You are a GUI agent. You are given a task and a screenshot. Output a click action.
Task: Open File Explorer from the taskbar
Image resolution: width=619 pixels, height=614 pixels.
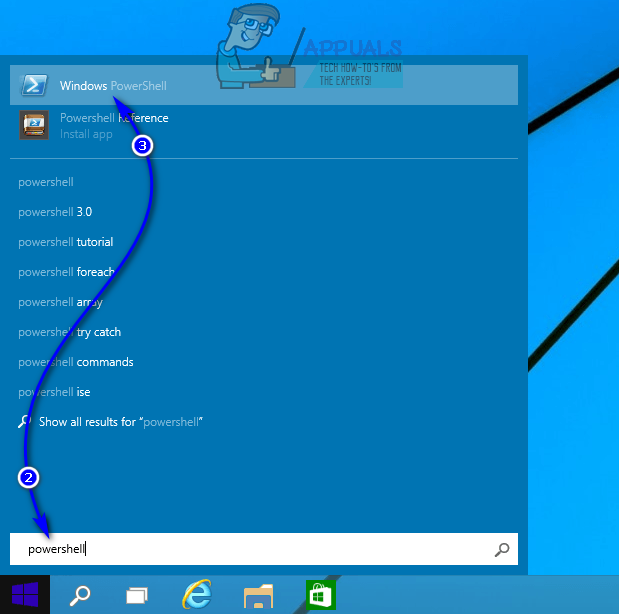click(259, 596)
